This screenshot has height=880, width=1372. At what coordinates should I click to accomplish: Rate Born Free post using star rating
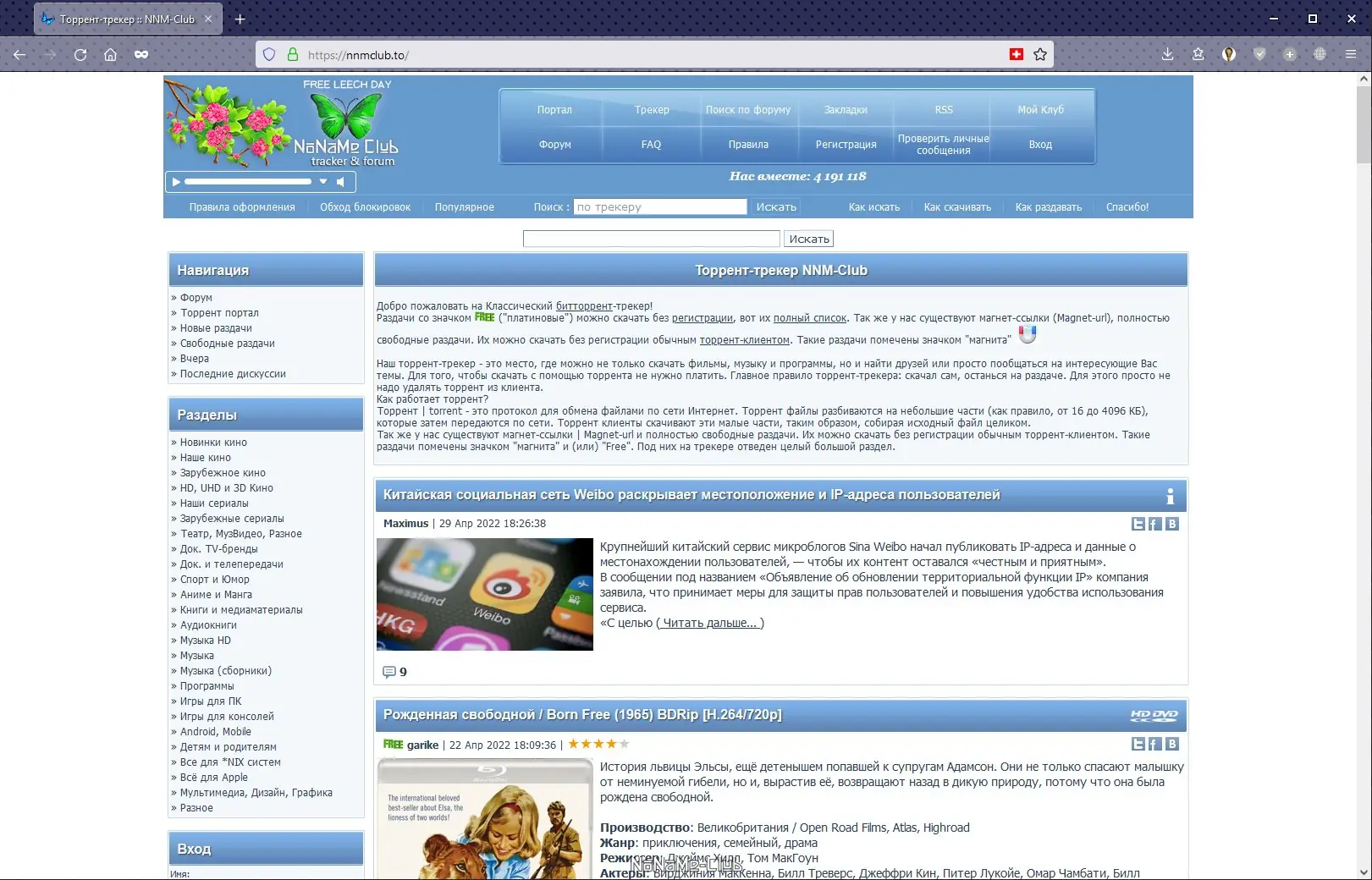pyautogui.click(x=598, y=745)
